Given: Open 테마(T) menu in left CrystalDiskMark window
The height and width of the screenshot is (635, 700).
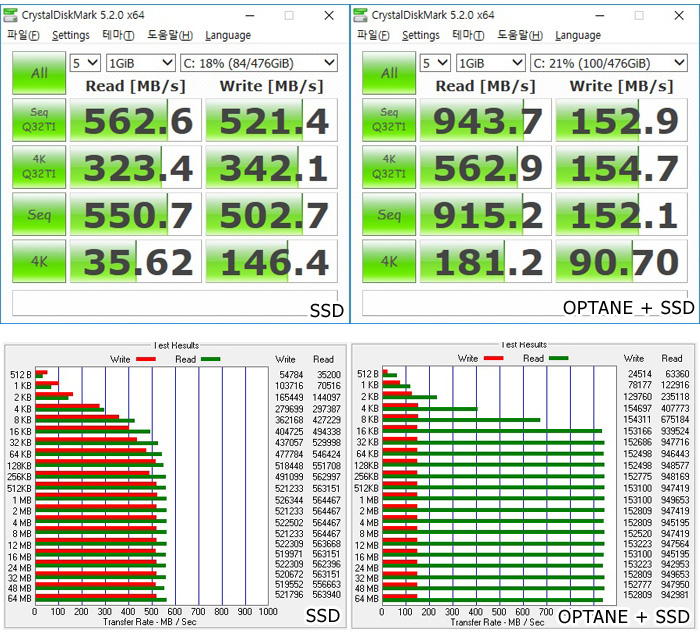Looking at the screenshot, I should 118,35.
